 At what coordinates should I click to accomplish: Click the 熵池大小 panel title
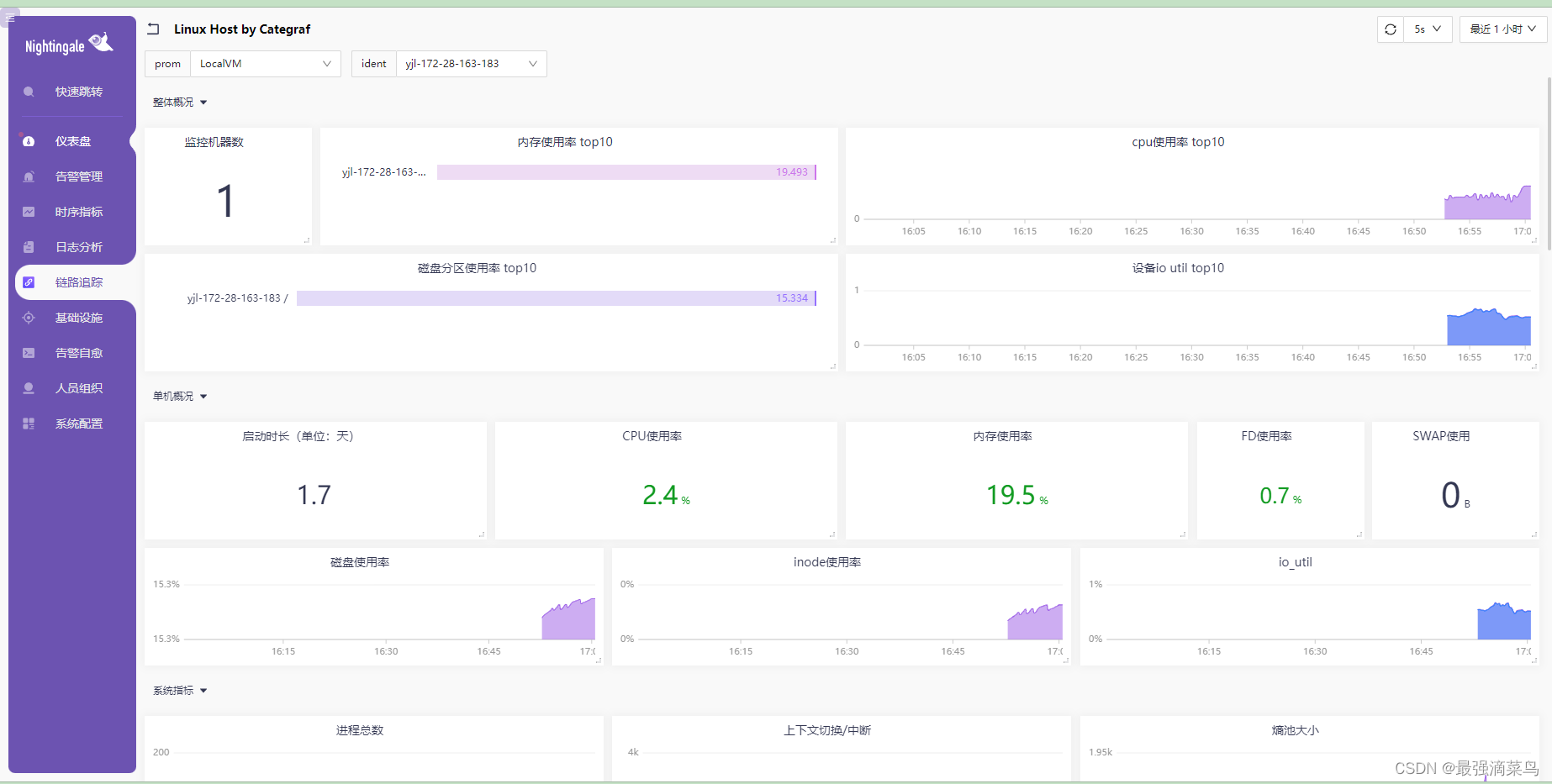tap(1295, 730)
